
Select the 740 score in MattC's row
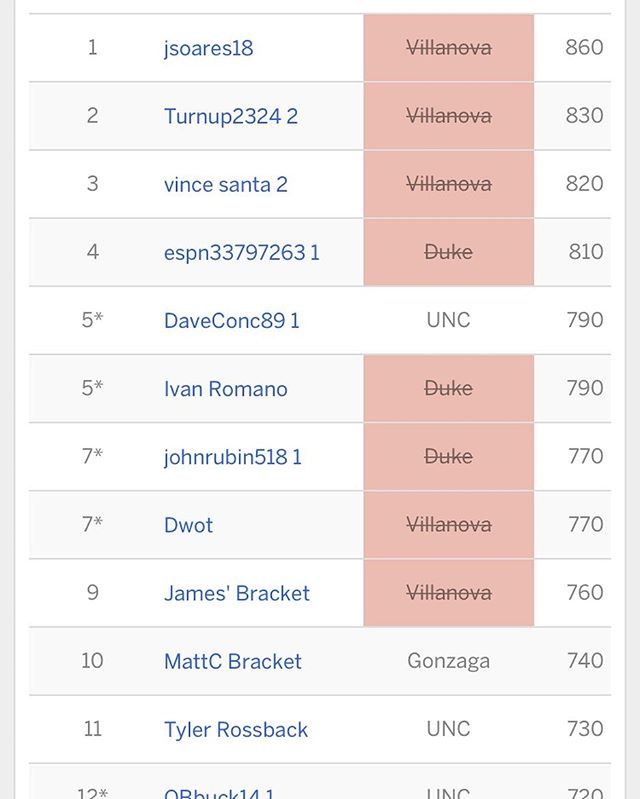[x=584, y=661]
